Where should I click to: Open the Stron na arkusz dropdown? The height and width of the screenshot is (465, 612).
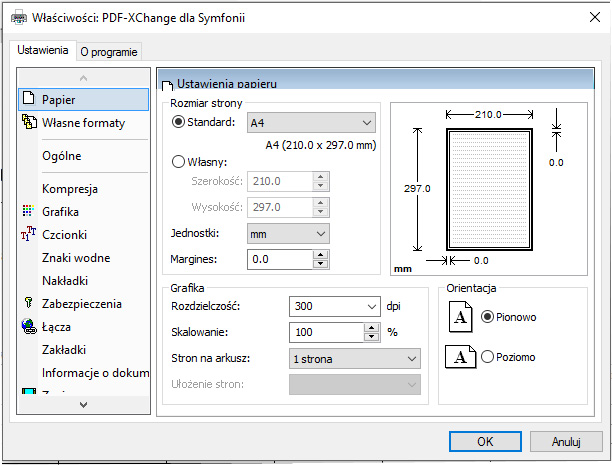(355, 358)
